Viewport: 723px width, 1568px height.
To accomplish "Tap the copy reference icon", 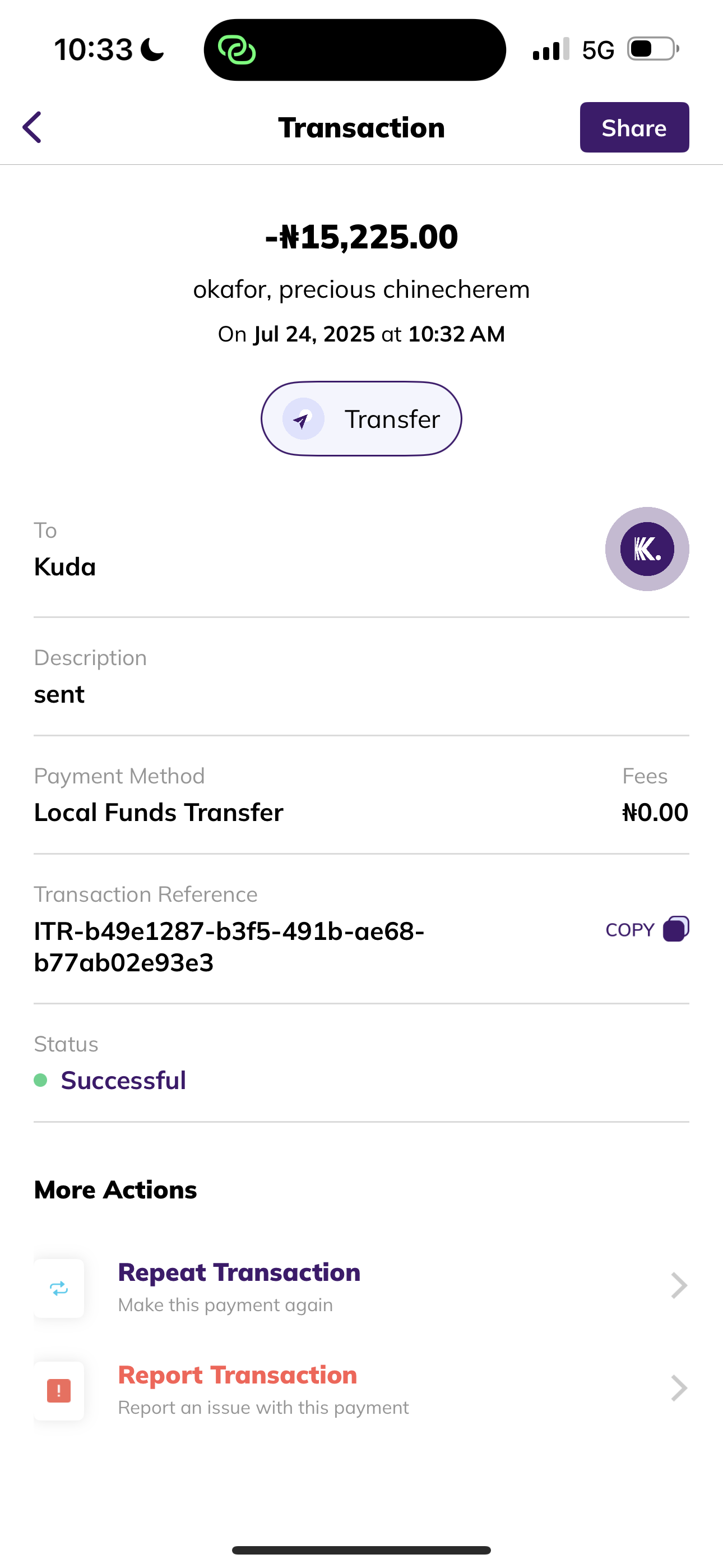I will (x=675, y=929).
